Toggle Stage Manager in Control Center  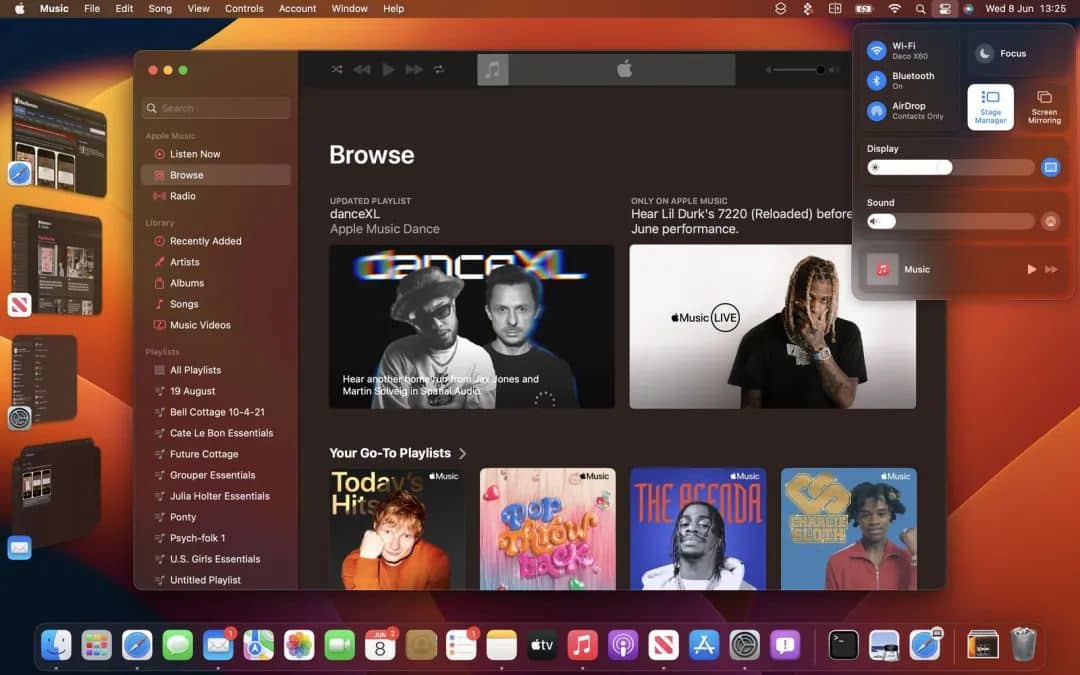pos(990,107)
